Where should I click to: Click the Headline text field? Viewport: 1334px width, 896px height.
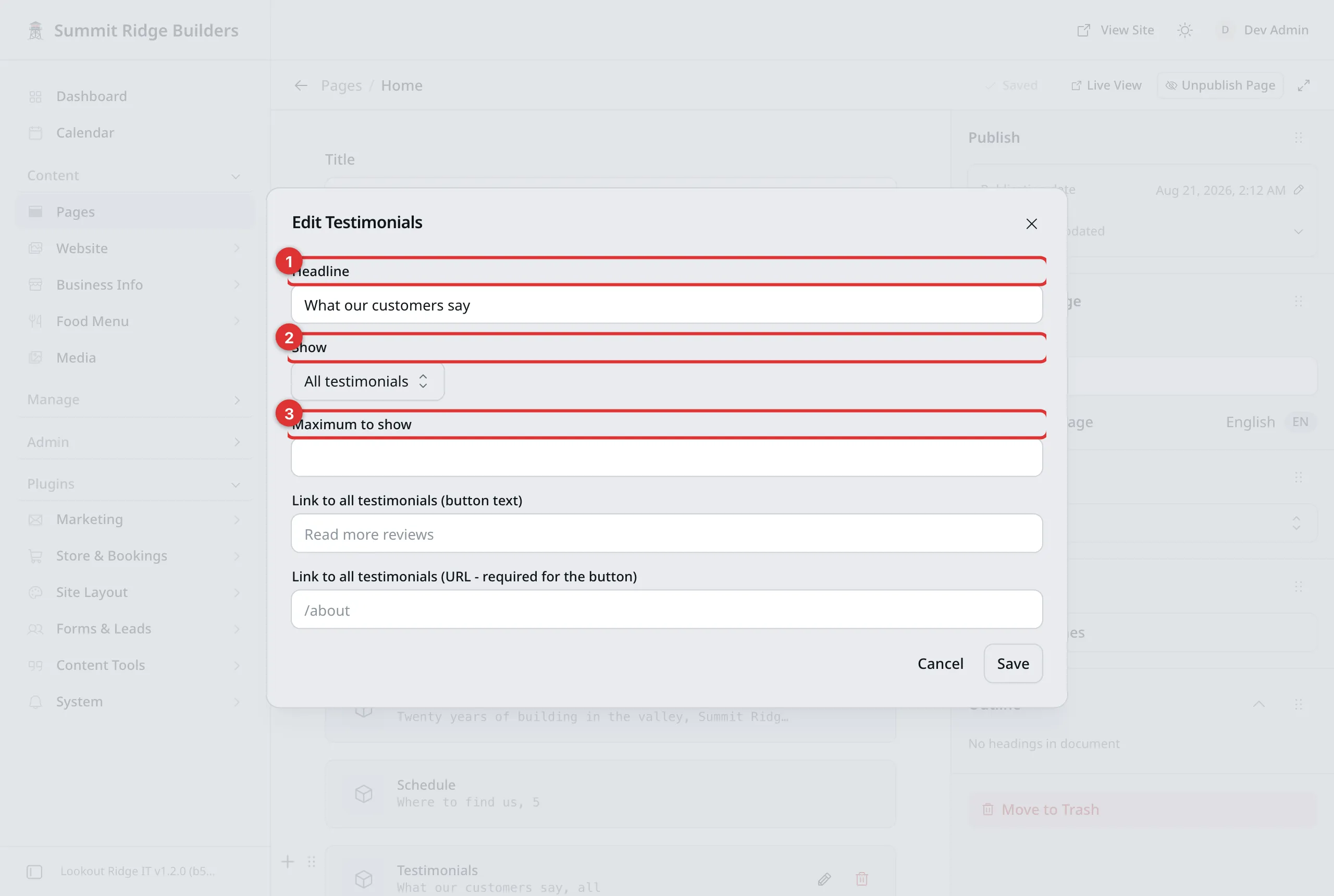(666, 305)
